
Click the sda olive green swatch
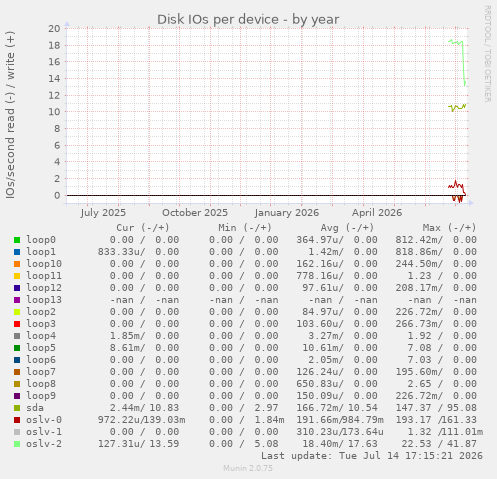pyautogui.click(x=17, y=408)
